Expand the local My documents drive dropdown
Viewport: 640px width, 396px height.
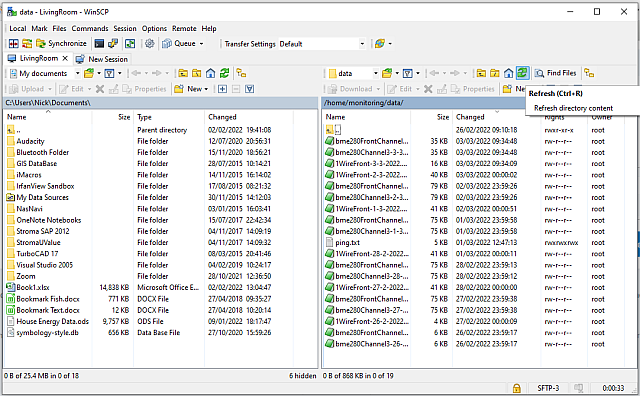(77, 73)
